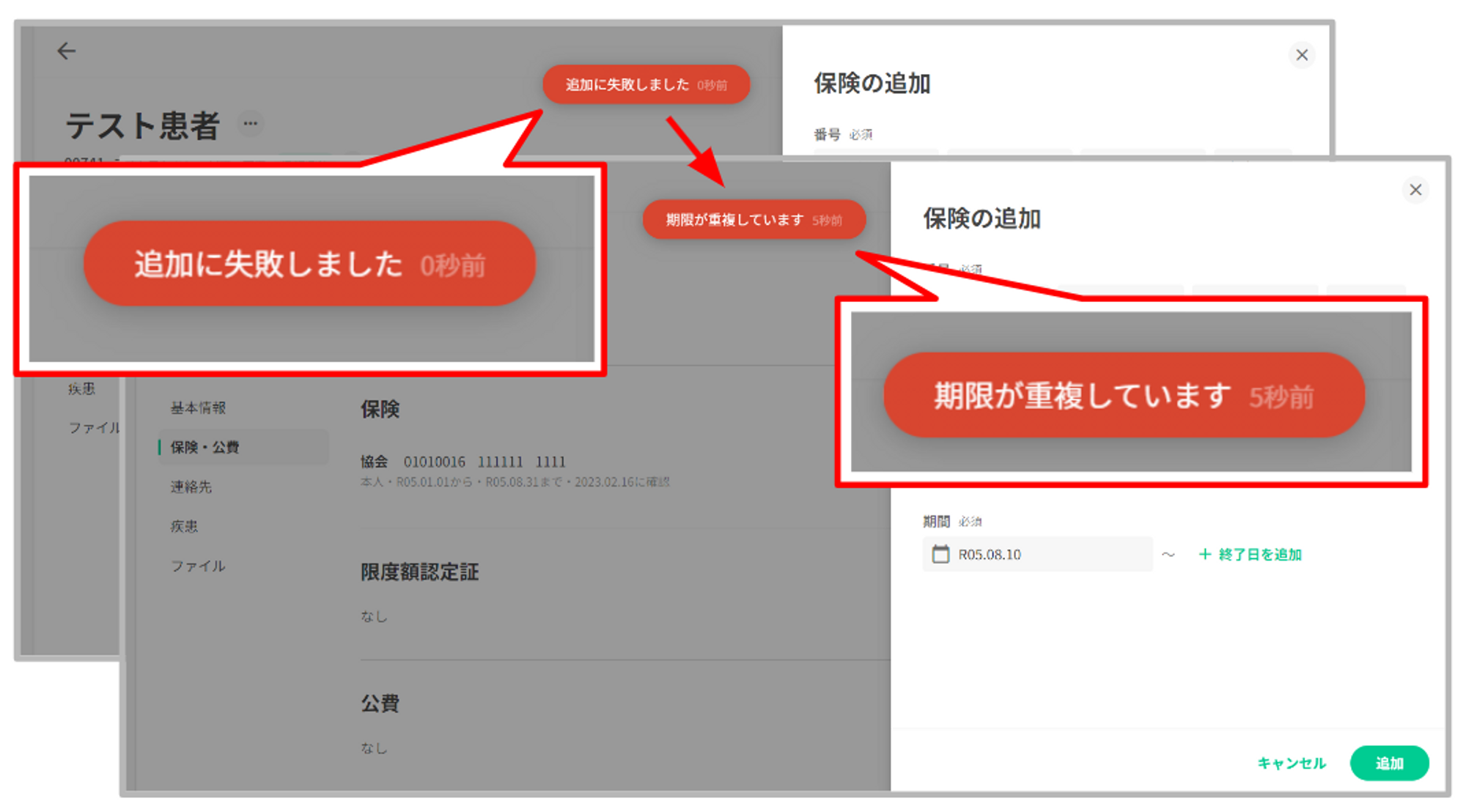Open 疾患 in background sidebar
The height and width of the screenshot is (812, 1466).
click(82, 388)
